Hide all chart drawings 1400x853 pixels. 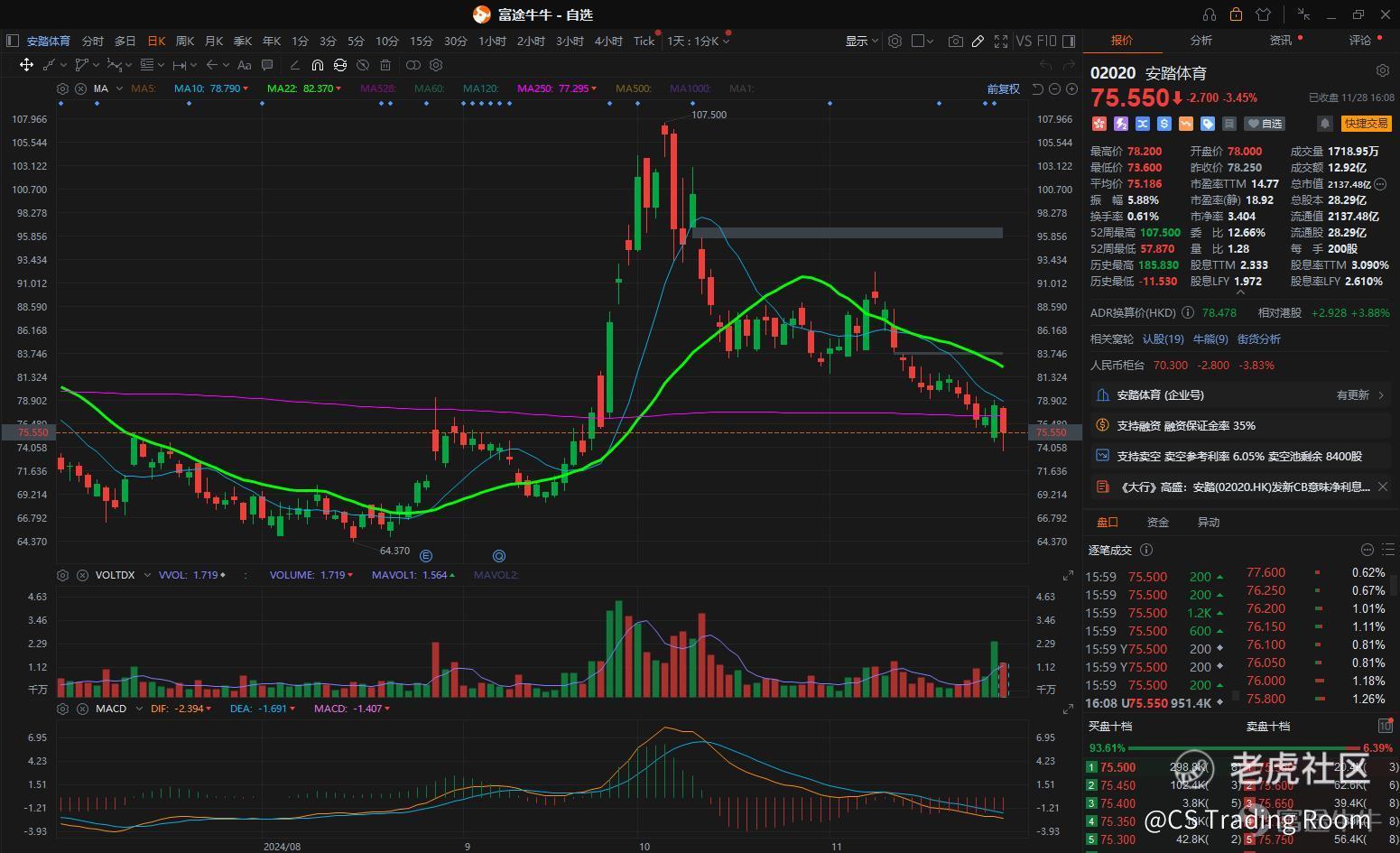(363, 65)
